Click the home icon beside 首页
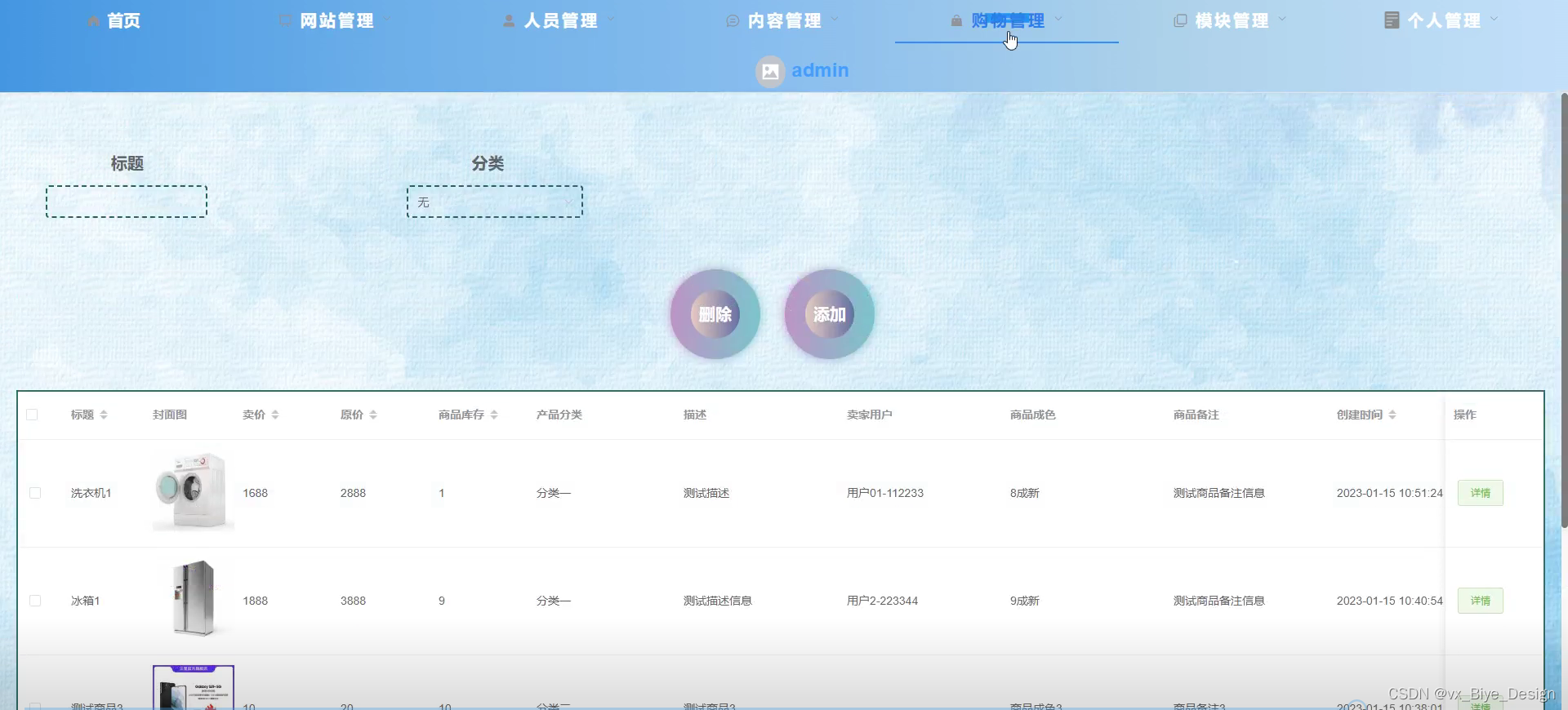The width and height of the screenshot is (1568, 710). click(x=93, y=21)
